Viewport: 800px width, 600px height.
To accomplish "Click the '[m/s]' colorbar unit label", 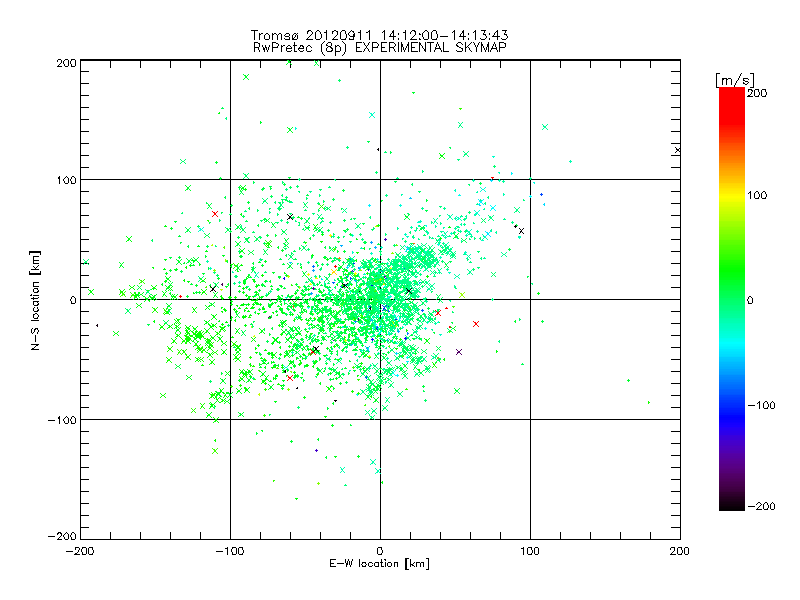I will (x=735, y=80).
